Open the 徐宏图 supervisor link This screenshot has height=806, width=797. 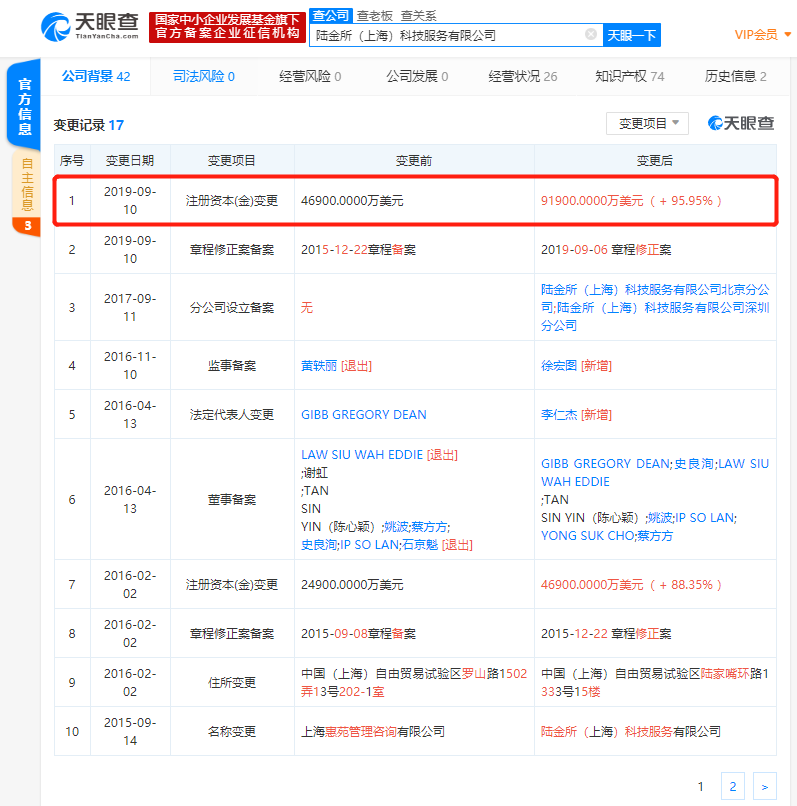click(559, 365)
